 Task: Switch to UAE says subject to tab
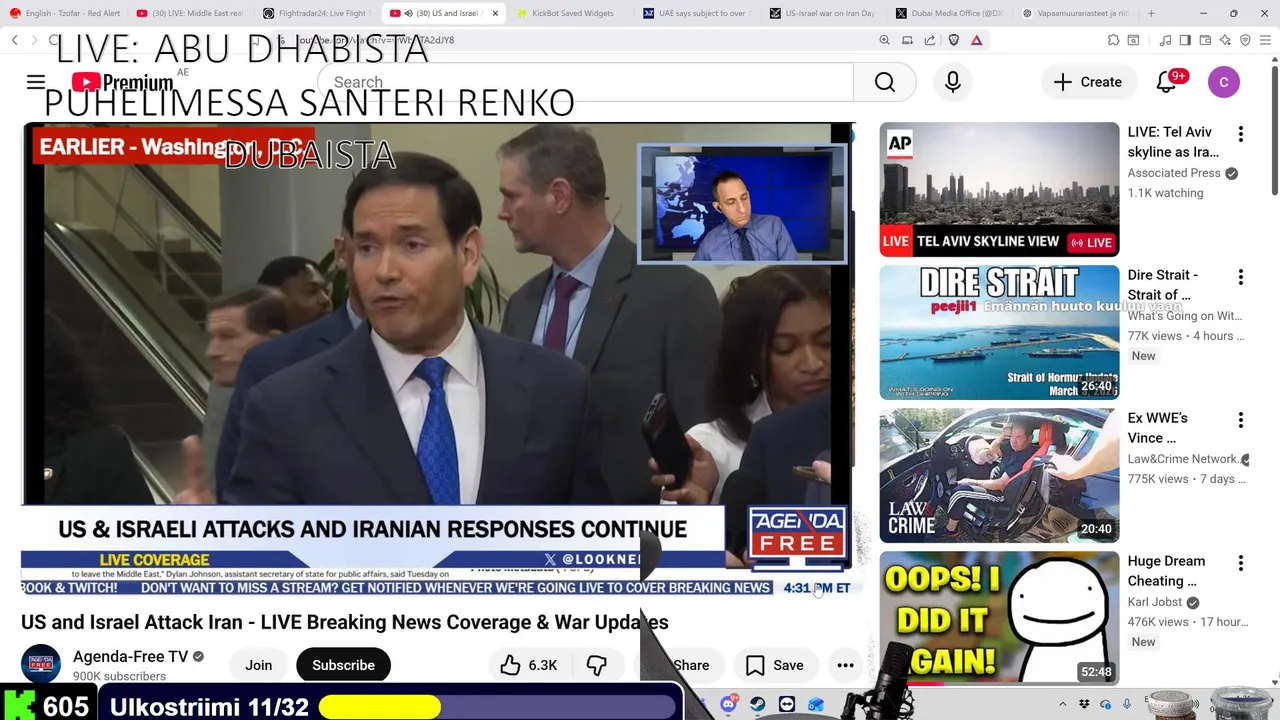(697, 13)
